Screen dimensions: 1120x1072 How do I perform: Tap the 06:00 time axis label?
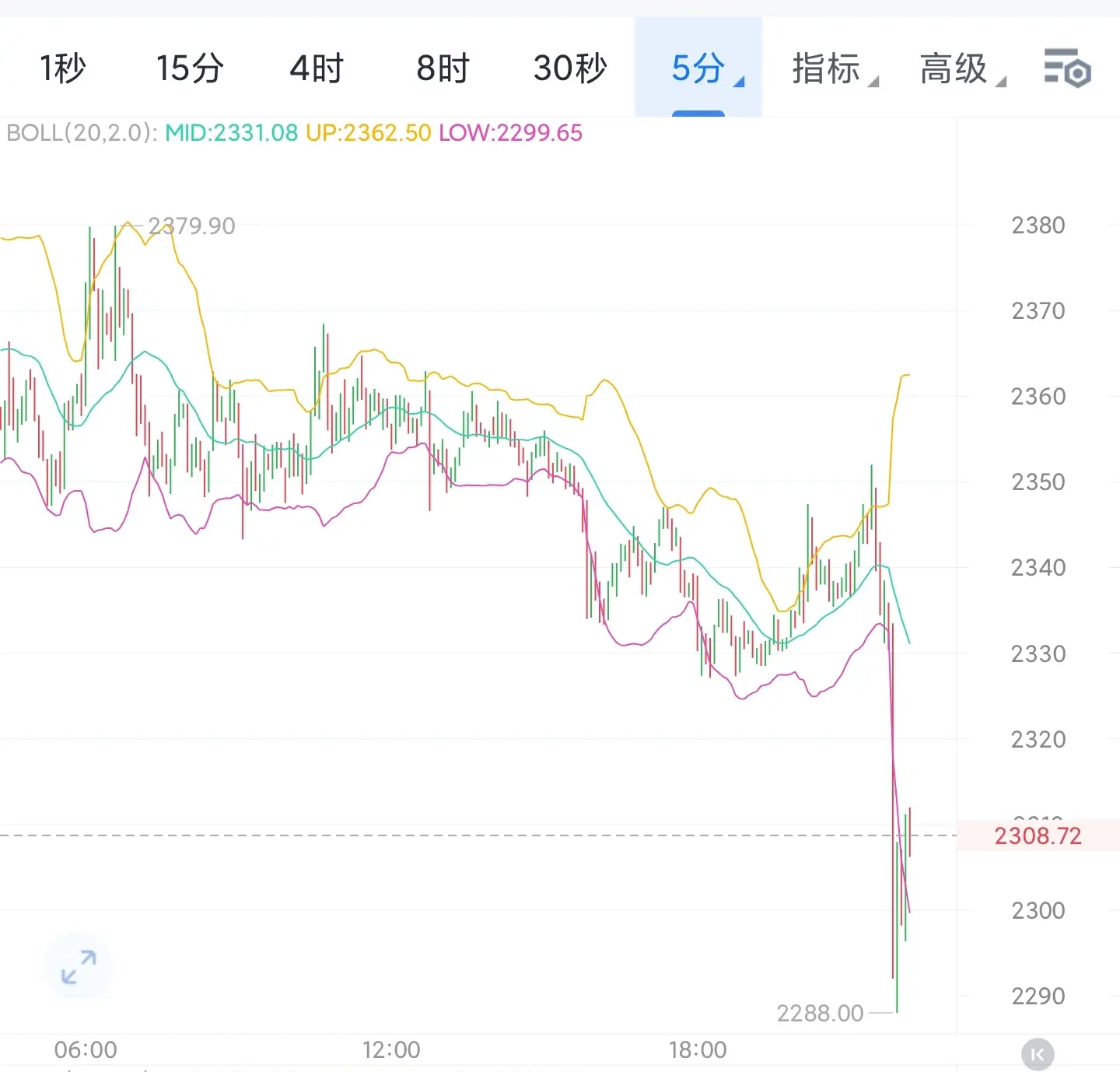[86, 1050]
